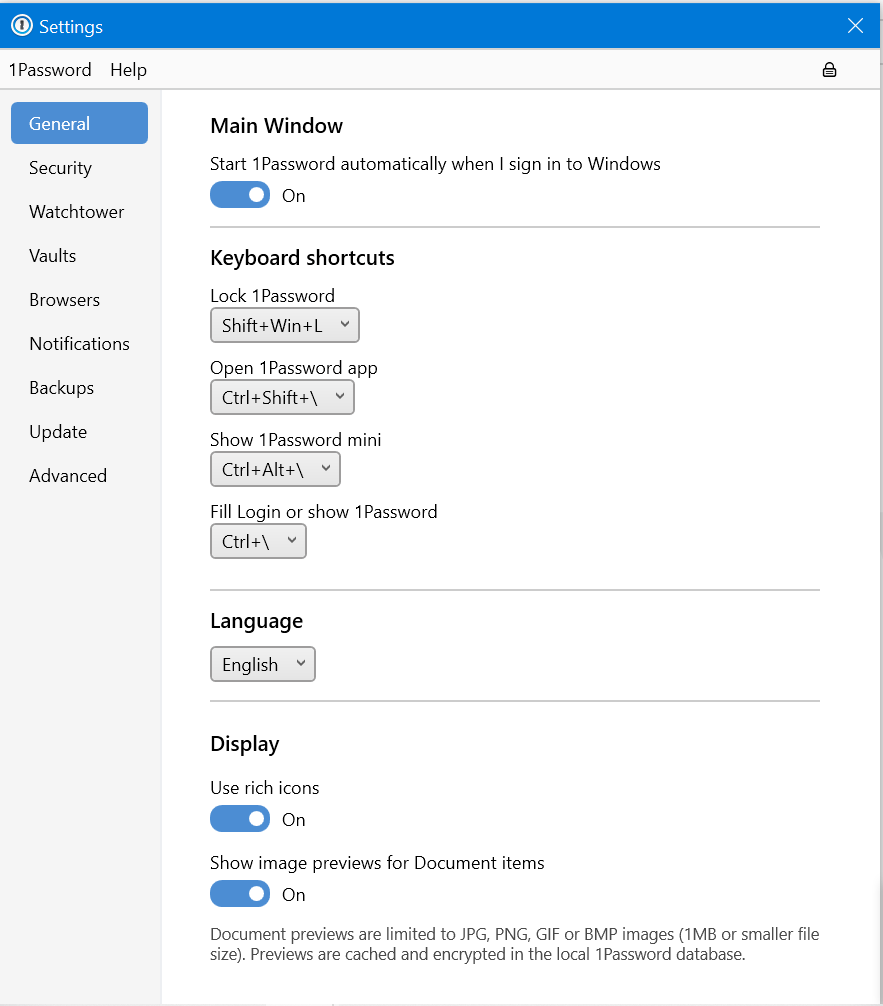Click the Main Window heading
This screenshot has width=883, height=1006.
coord(277,126)
